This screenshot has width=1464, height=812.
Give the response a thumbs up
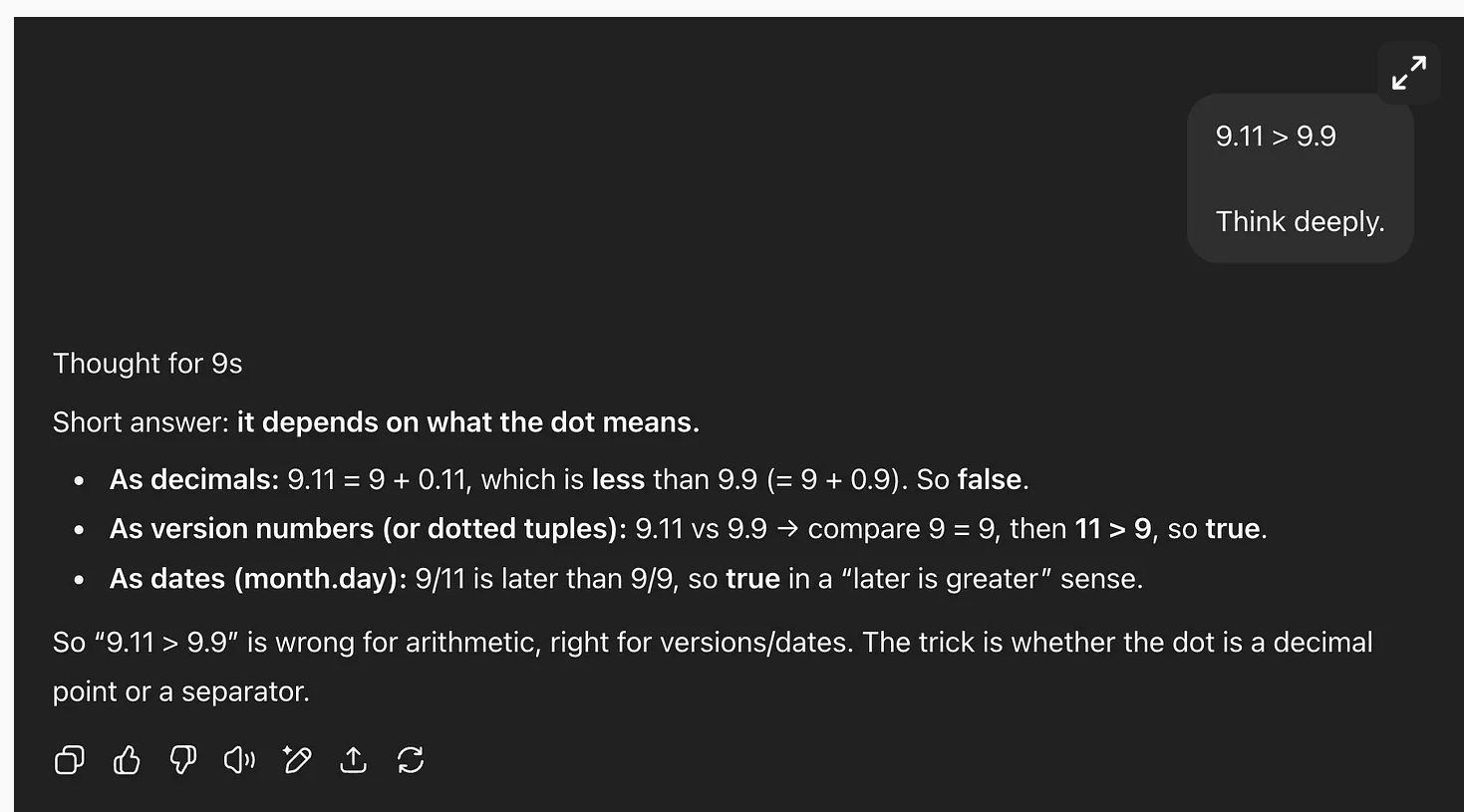pyautogui.click(x=127, y=760)
